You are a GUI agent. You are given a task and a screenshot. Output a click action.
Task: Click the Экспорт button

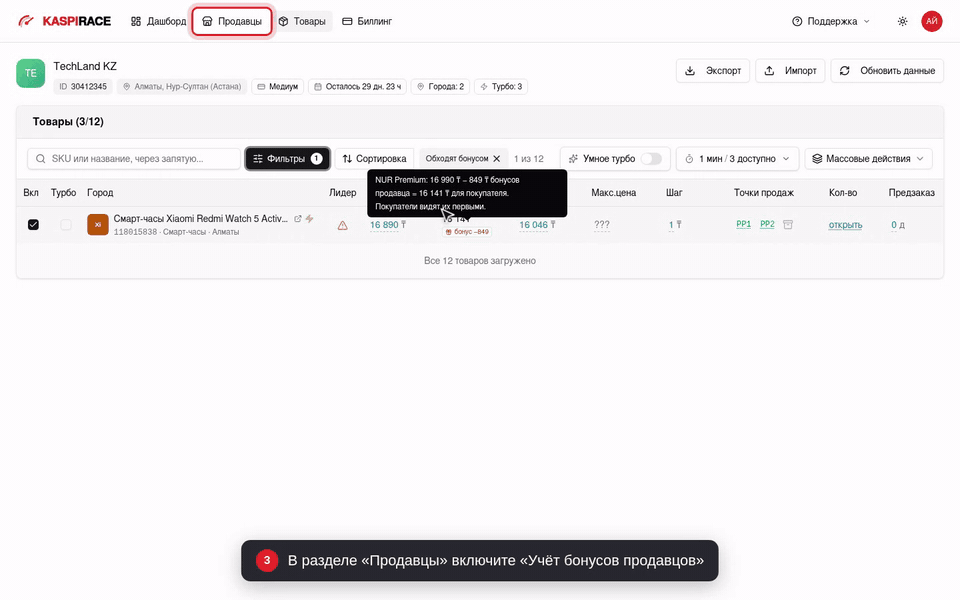tap(713, 70)
